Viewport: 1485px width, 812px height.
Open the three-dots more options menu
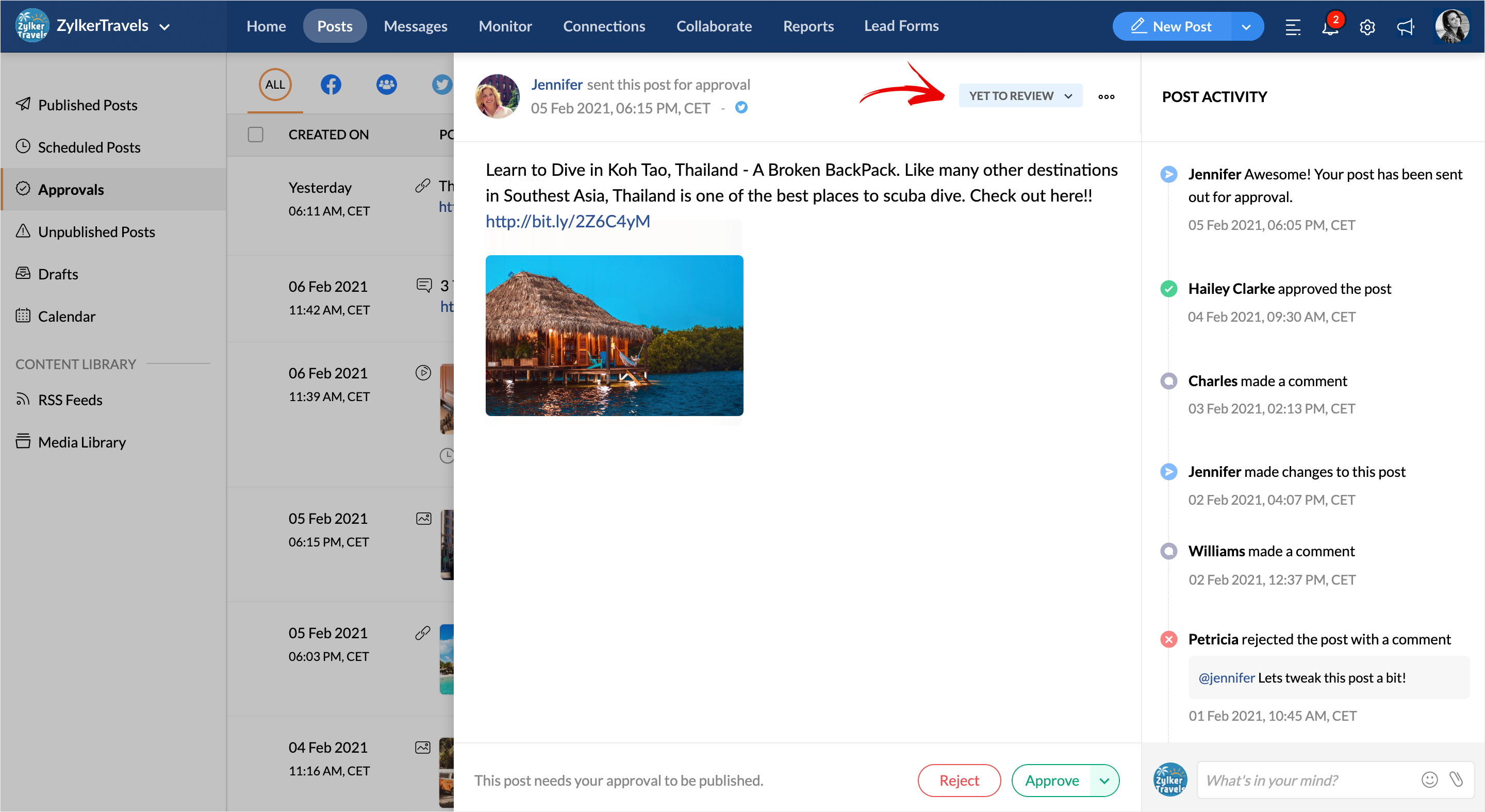click(x=1105, y=96)
